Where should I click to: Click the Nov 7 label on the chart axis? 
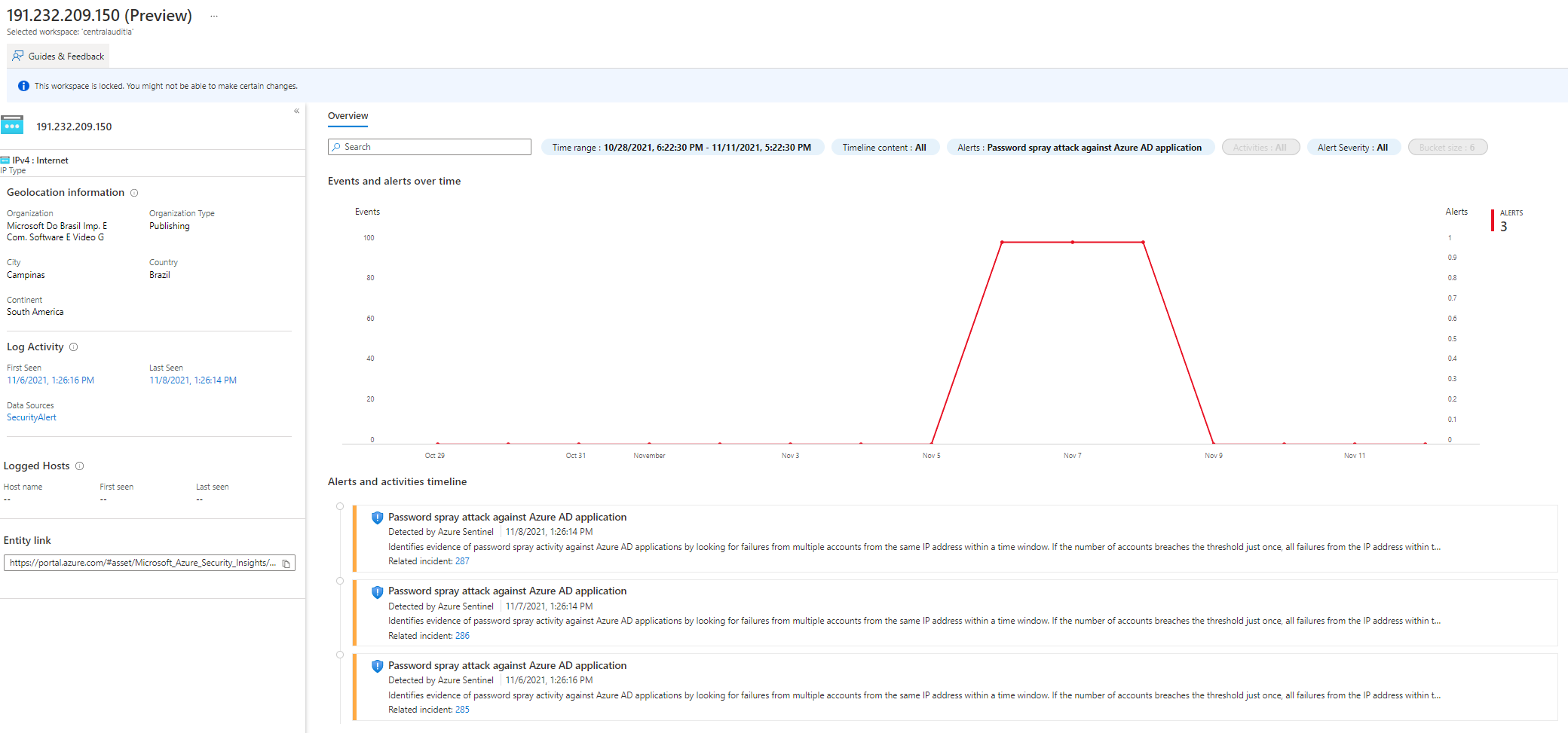pyautogui.click(x=1073, y=456)
